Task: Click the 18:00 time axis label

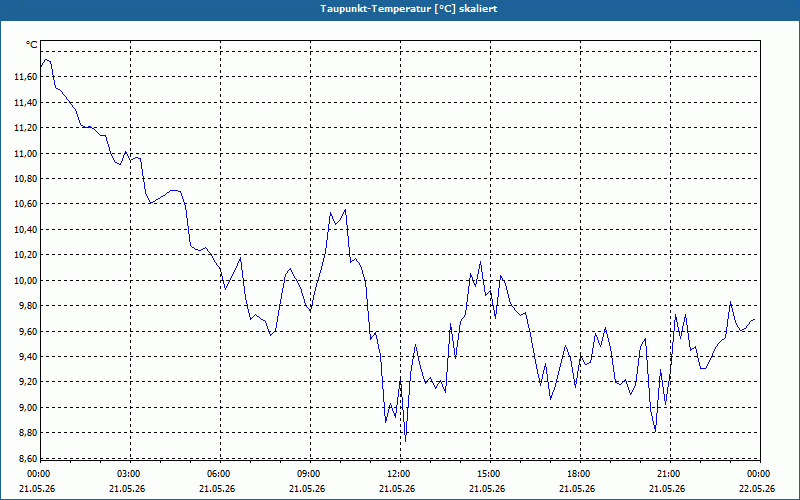Action: point(581,474)
